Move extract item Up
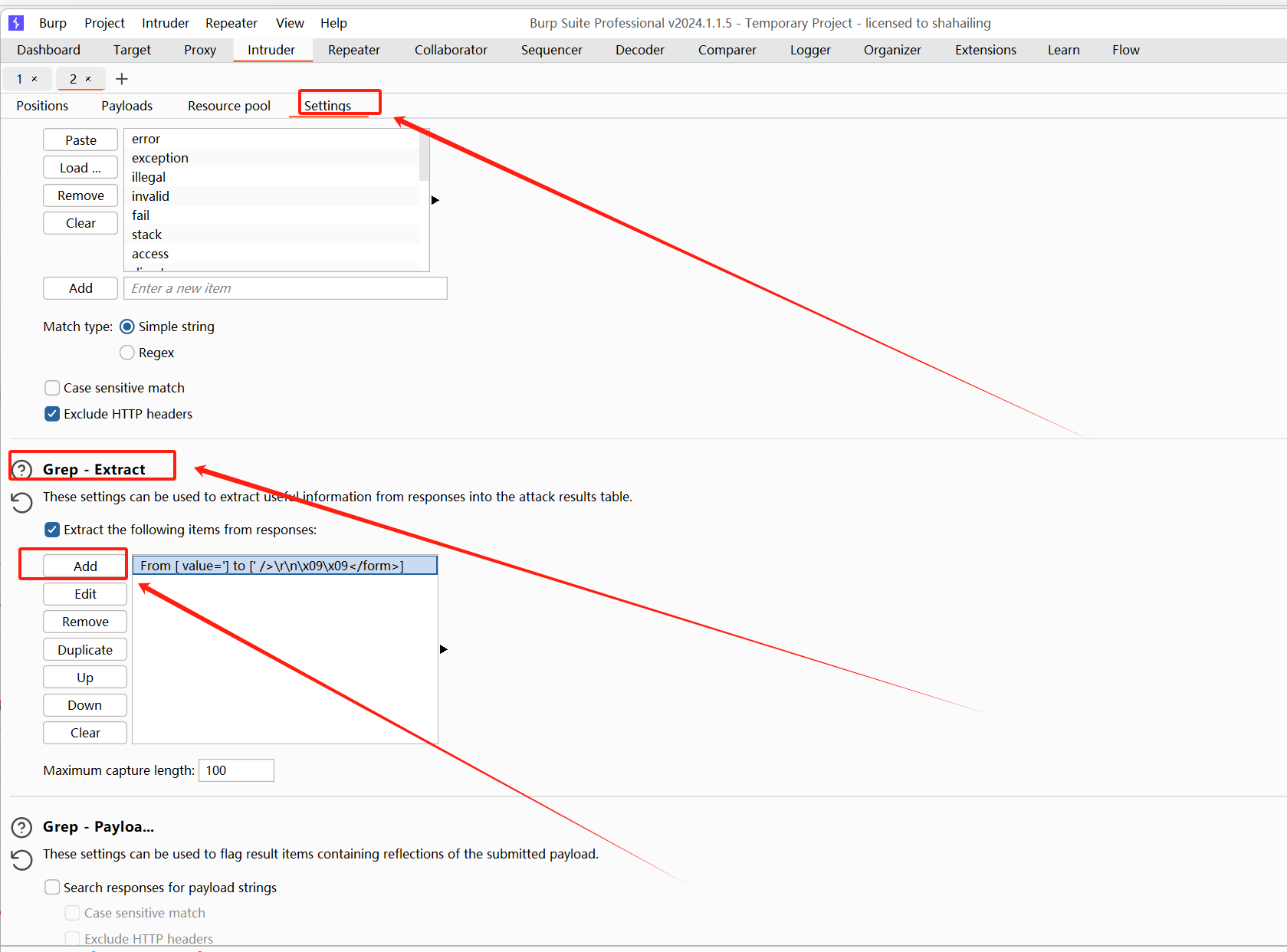This screenshot has width=1287, height=952. 85,678
